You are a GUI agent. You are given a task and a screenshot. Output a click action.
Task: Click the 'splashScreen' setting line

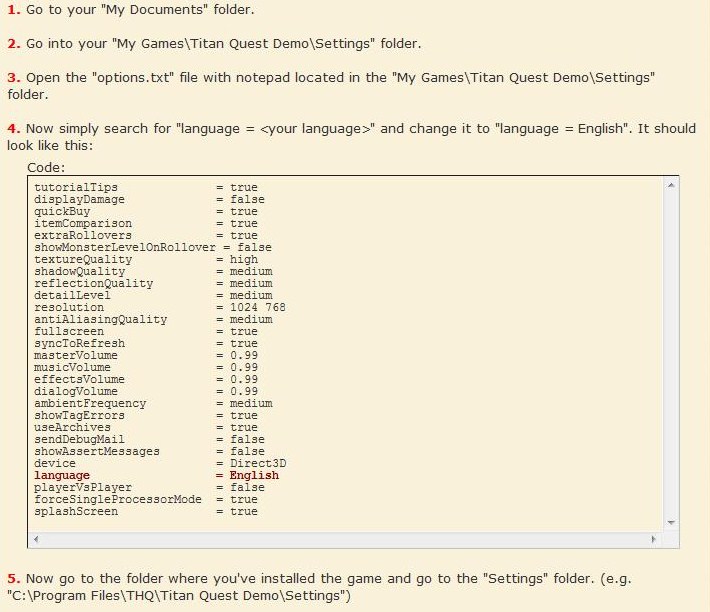(146, 512)
